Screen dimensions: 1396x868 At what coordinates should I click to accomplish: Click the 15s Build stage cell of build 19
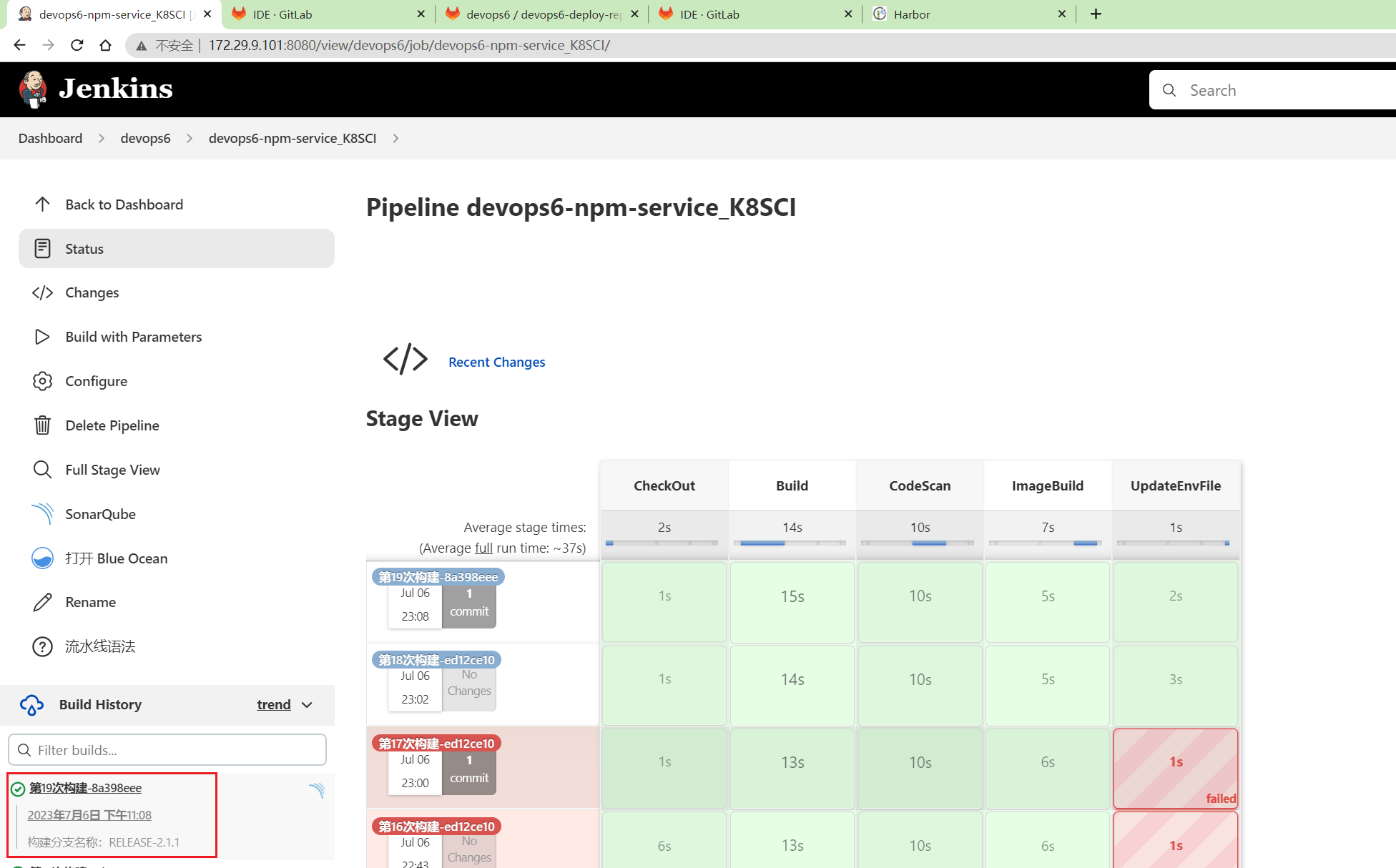click(x=792, y=602)
